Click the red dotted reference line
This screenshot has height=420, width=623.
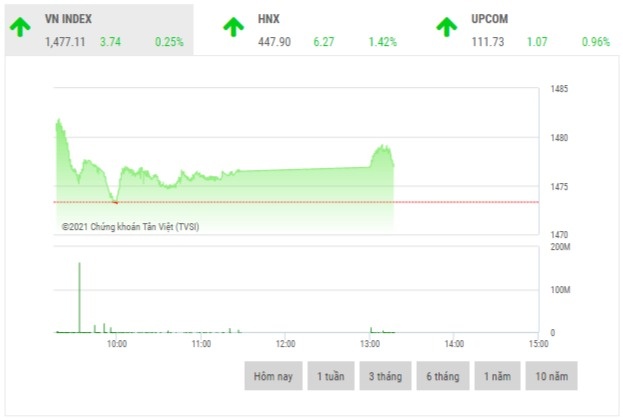pos(300,202)
